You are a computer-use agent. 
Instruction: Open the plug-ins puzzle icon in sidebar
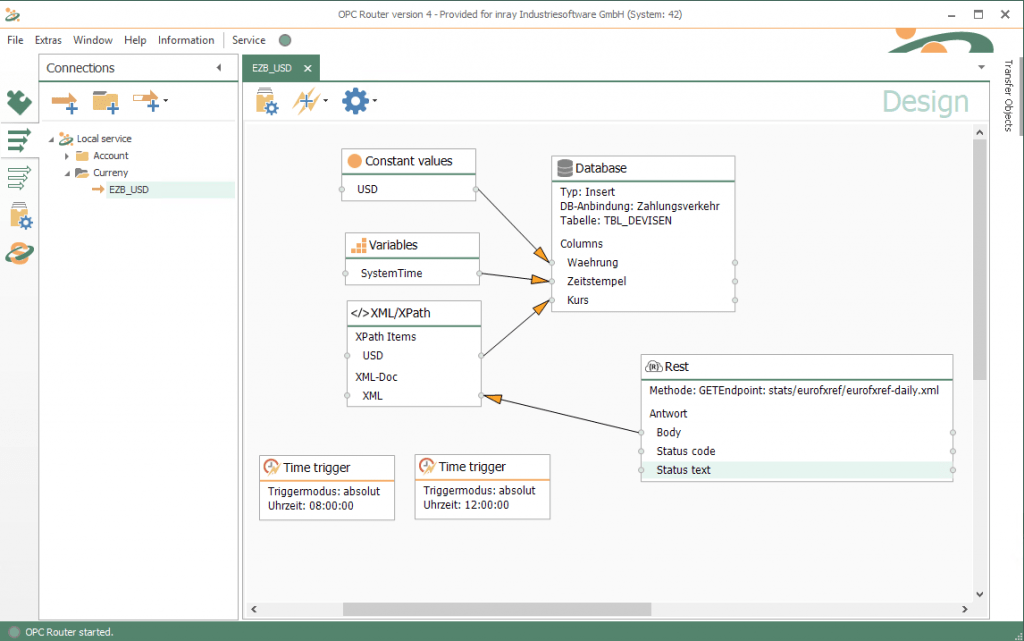19,102
